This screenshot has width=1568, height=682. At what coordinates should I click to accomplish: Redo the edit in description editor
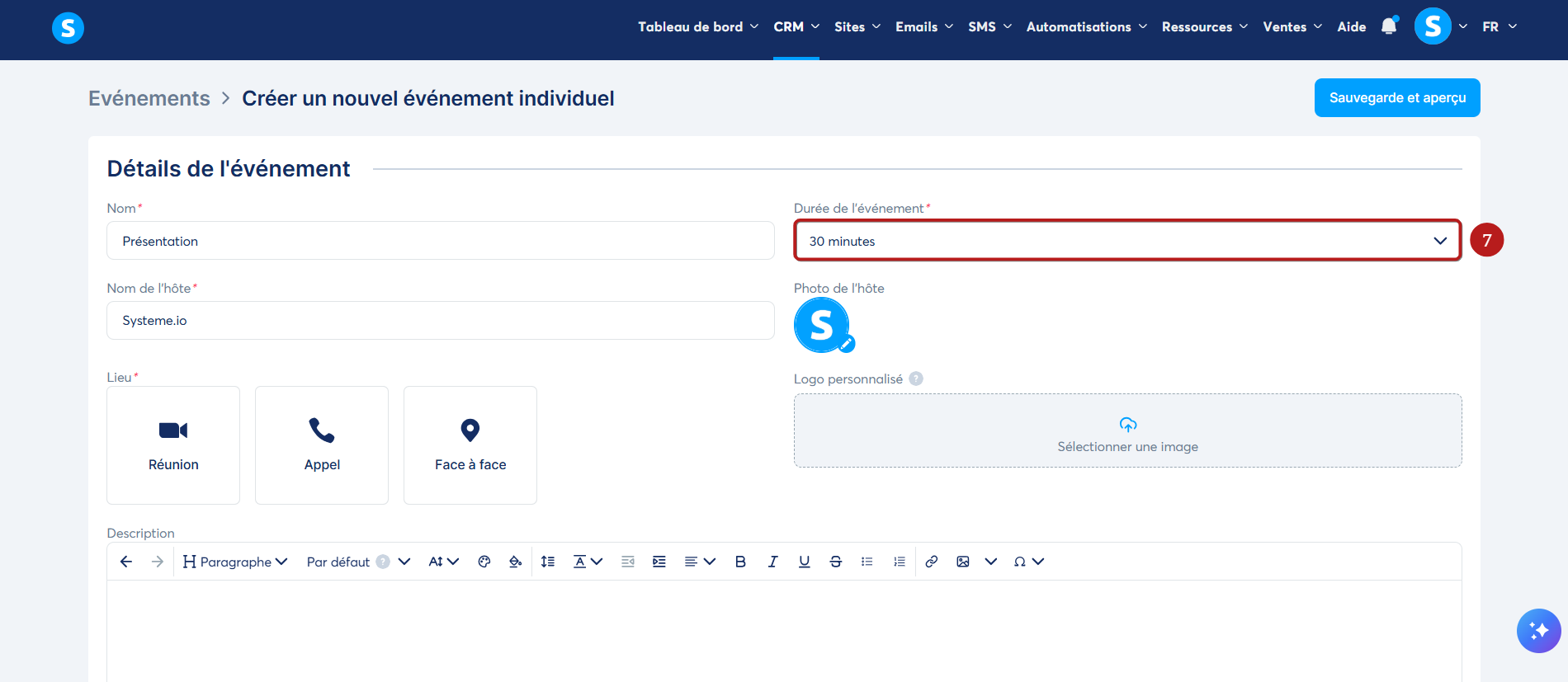click(157, 562)
